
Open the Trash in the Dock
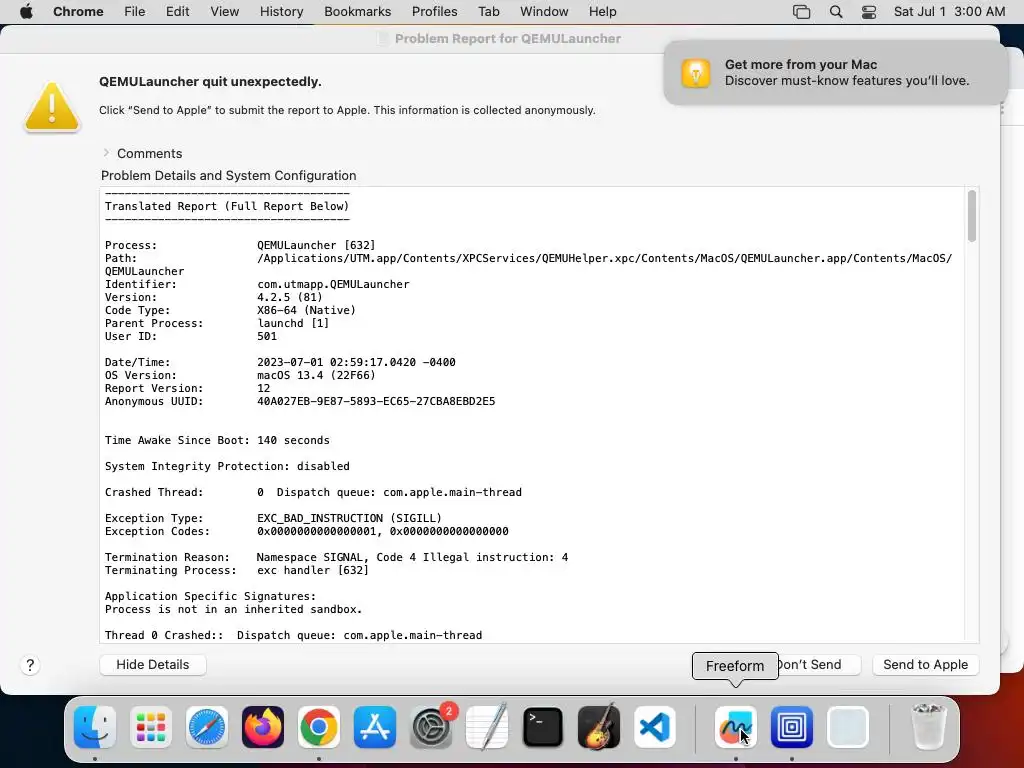coord(928,727)
